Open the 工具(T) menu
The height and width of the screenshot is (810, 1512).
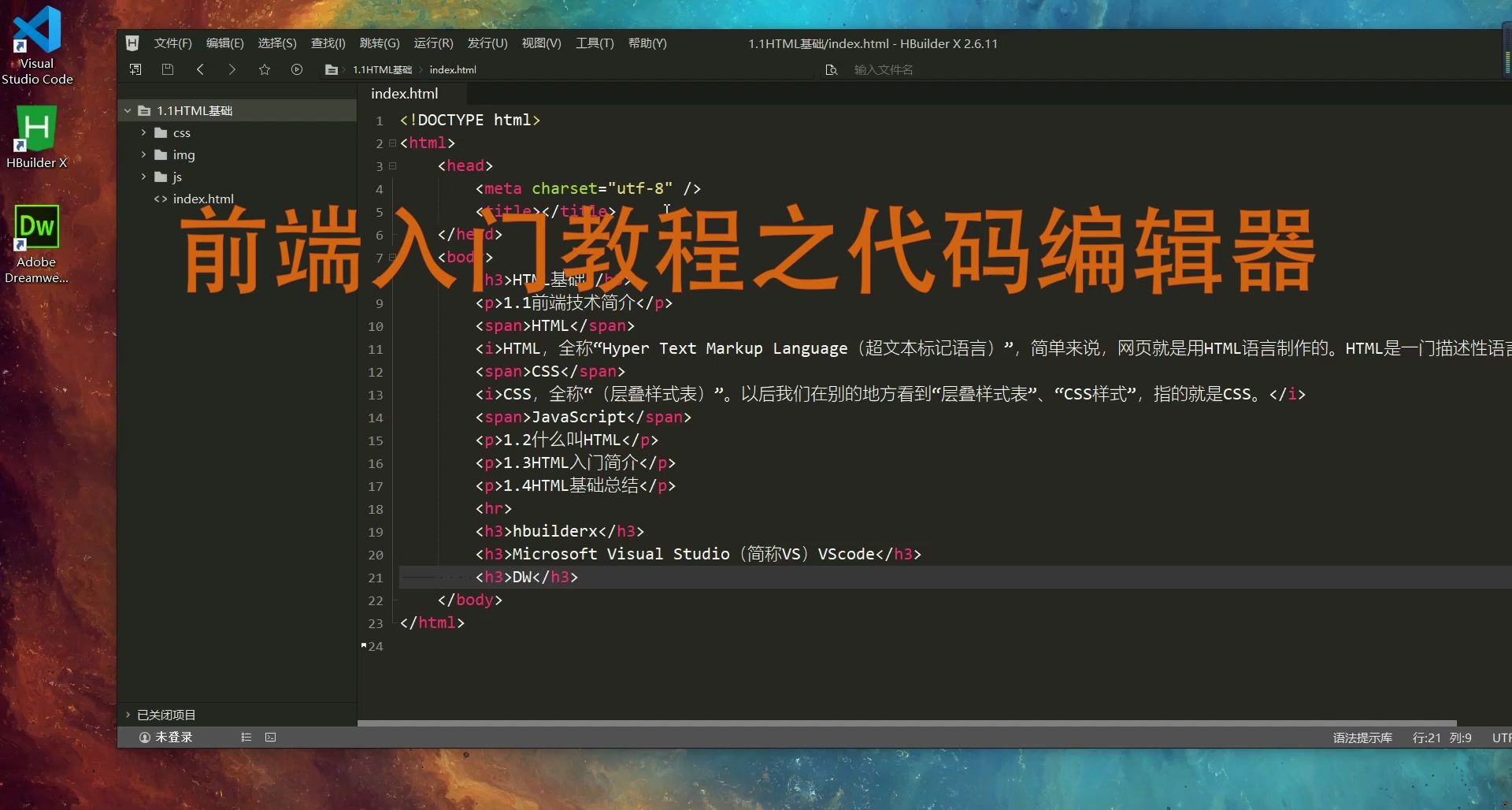pos(595,43)
